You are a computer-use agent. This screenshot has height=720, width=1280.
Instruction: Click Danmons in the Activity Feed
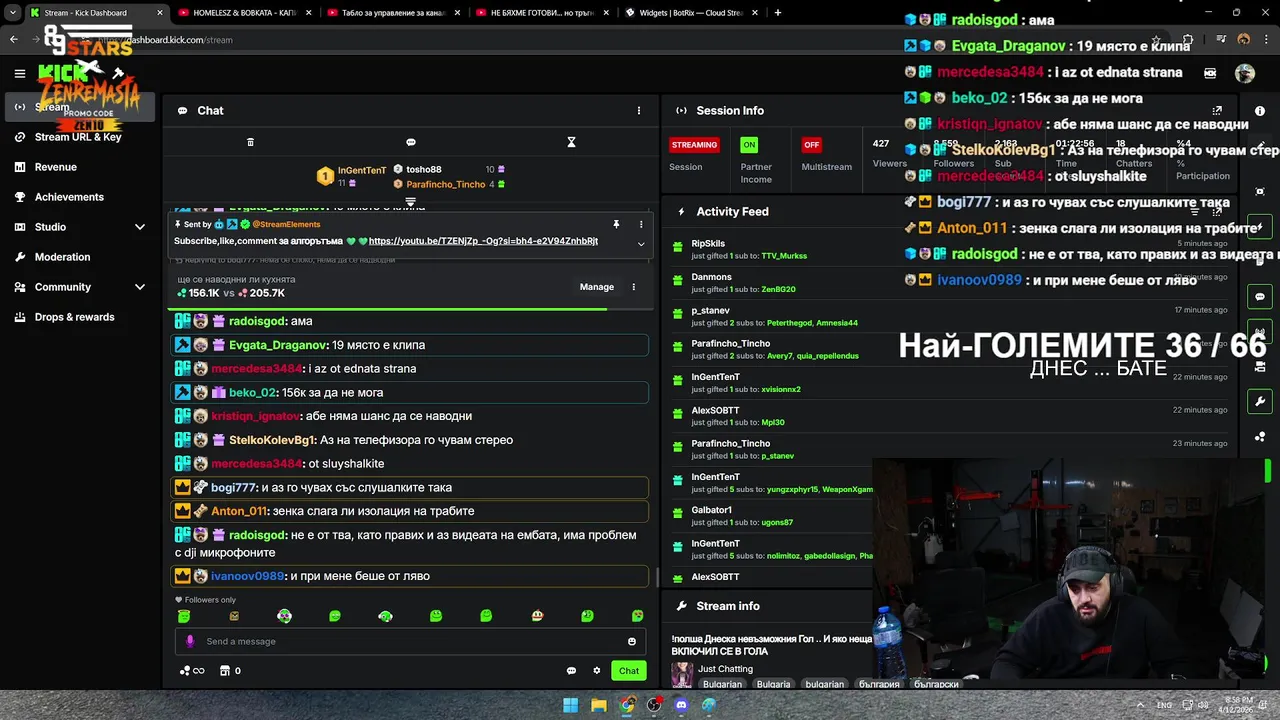[x=712, y=277]
